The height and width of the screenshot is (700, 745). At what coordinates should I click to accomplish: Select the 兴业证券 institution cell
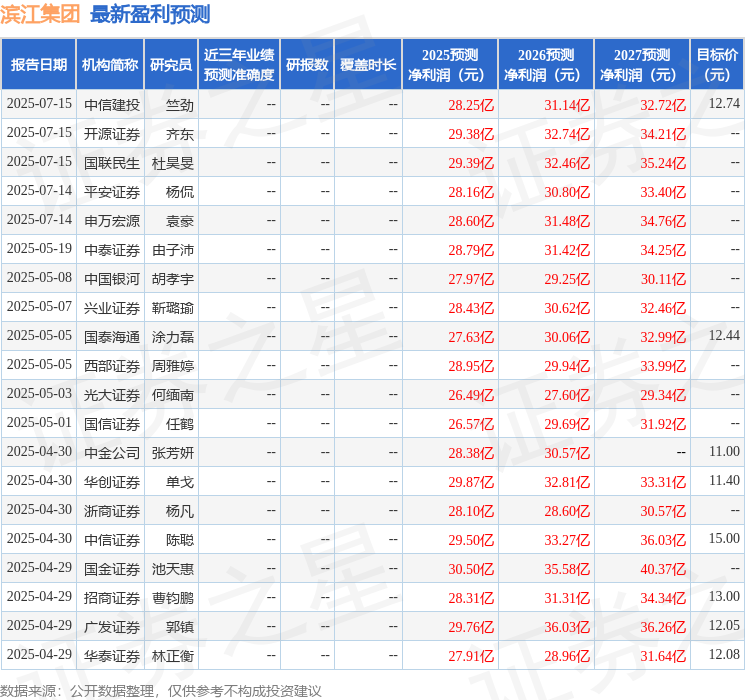(112, 308)
